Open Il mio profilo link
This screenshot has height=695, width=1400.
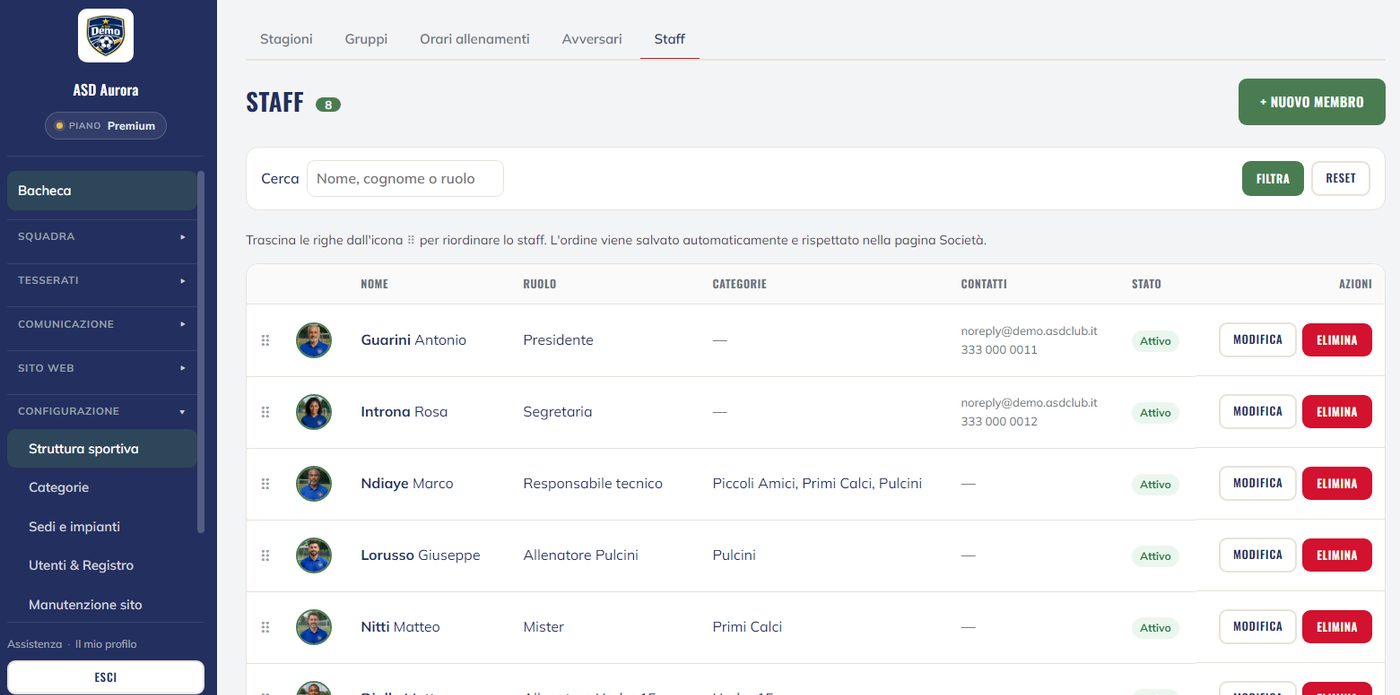[106, 644]
